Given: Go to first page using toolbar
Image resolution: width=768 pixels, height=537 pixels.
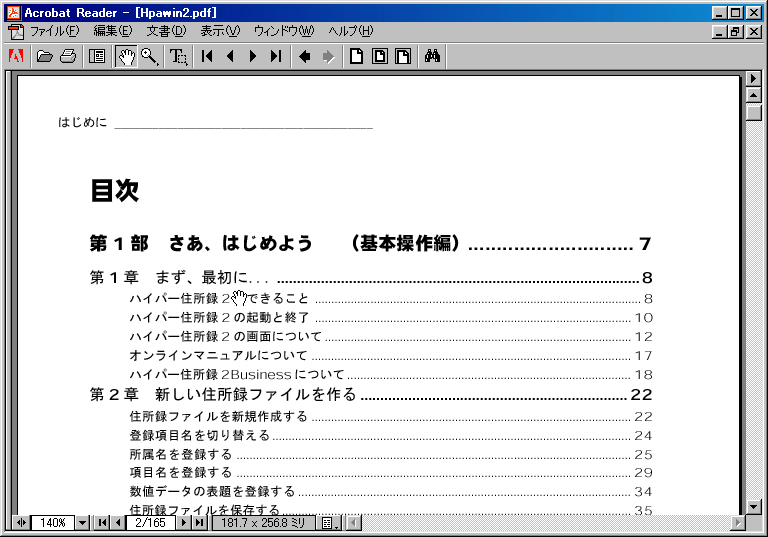Looking at the screenshot, I should (x=208, y=56).
